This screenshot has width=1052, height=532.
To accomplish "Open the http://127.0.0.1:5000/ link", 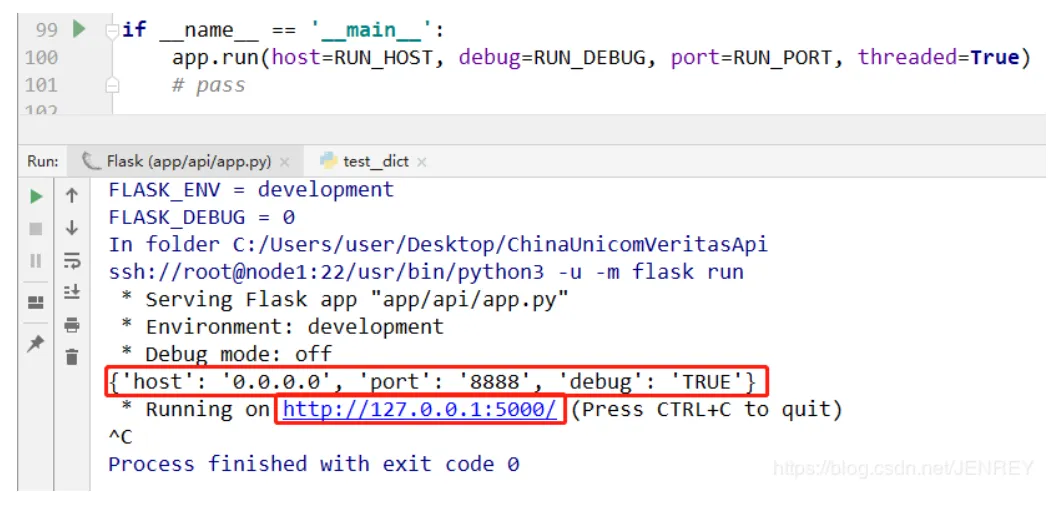I will coord(419,409).
